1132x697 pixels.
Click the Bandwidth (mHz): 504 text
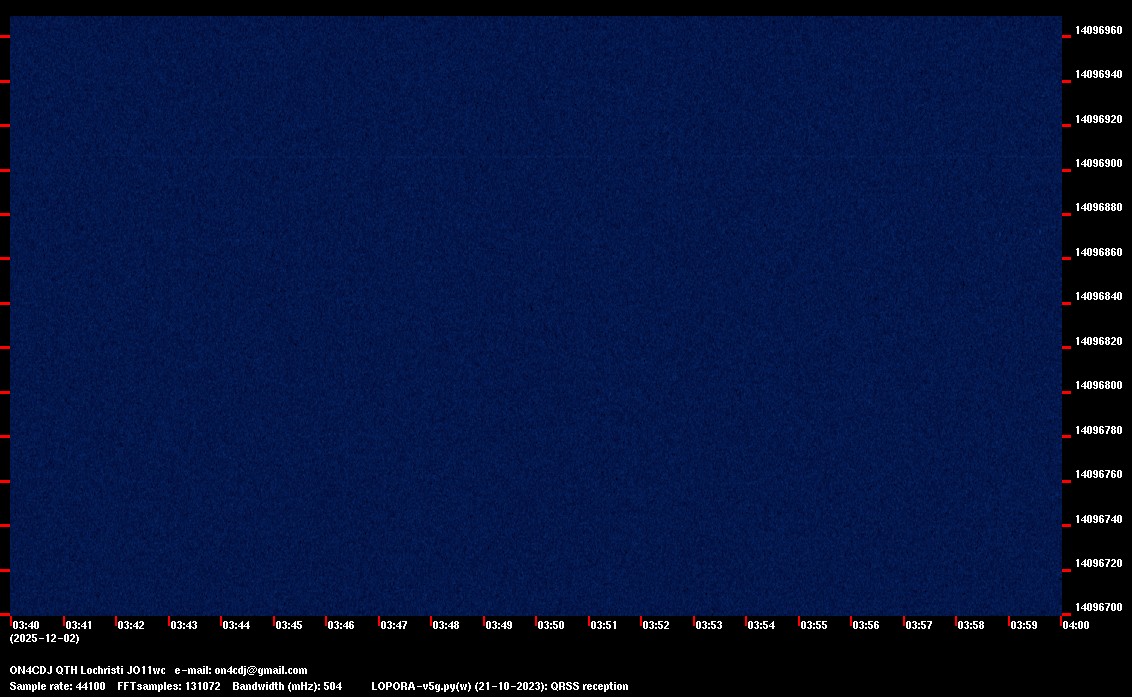(287, 686)
